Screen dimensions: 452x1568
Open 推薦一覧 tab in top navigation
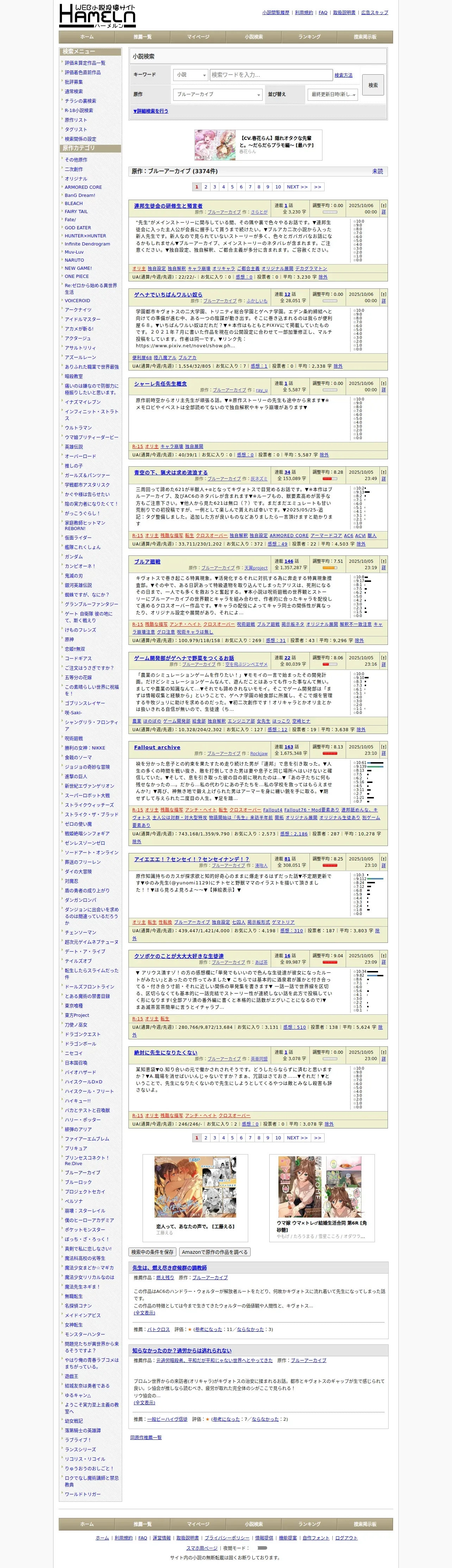click(142, 37)
